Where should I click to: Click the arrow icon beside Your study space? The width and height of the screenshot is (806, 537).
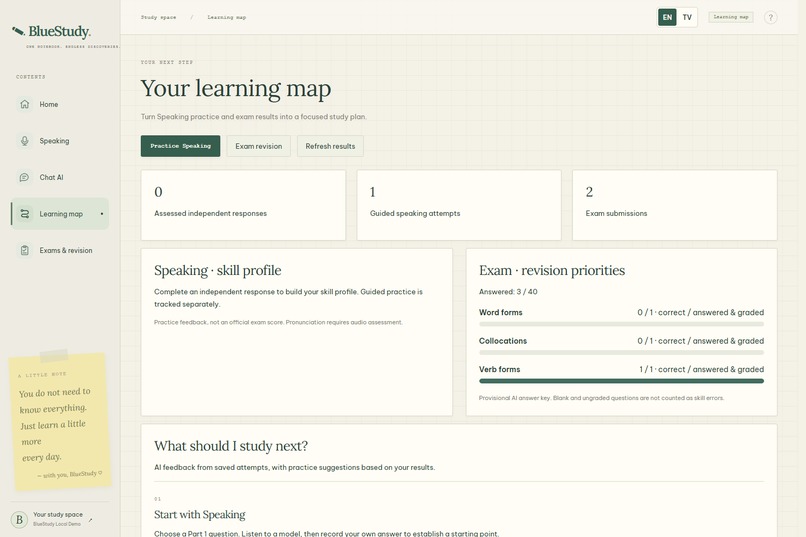point(90,520)
